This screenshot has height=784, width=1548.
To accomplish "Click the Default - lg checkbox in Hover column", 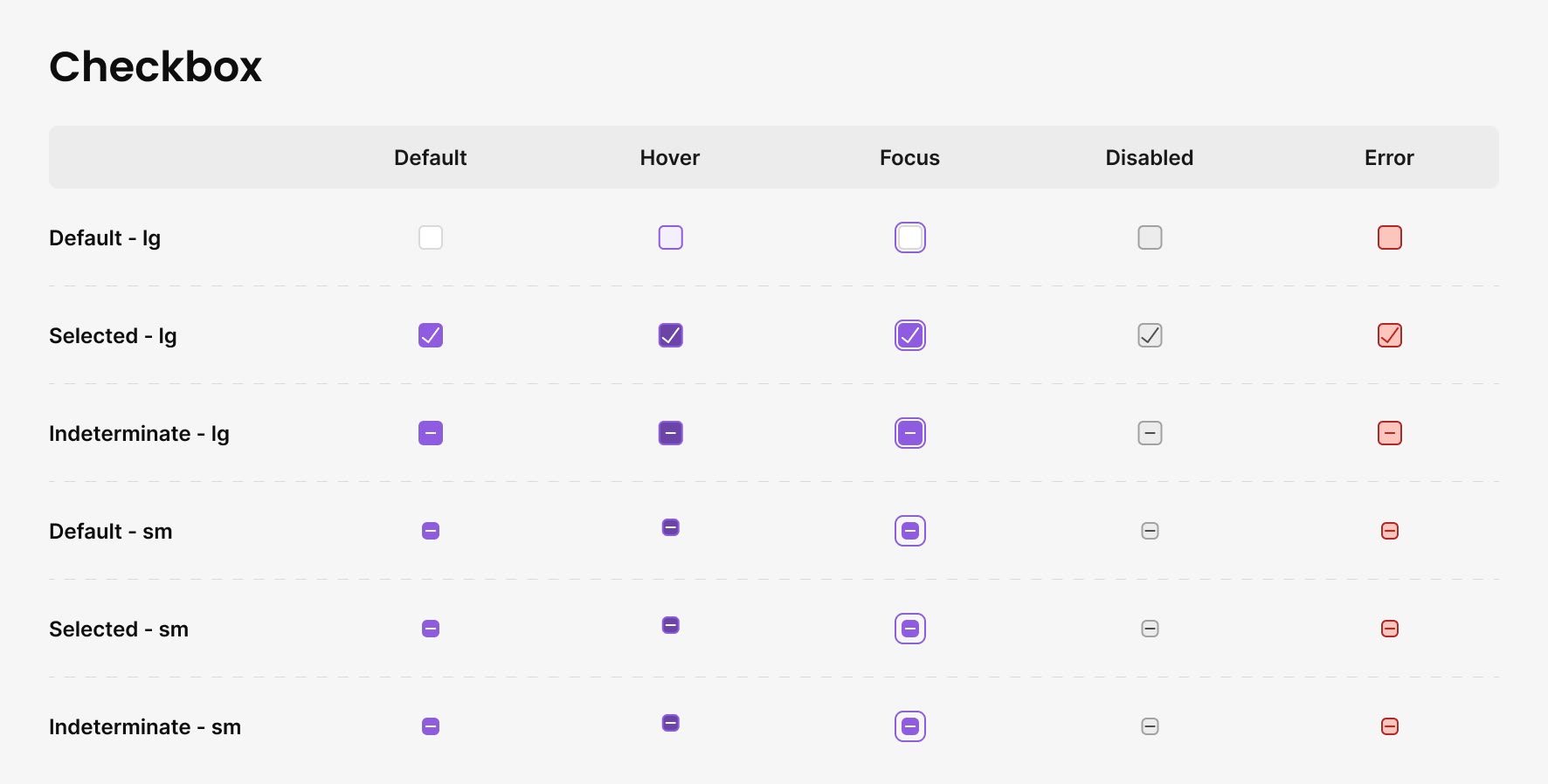I will [x=671, y=237].
